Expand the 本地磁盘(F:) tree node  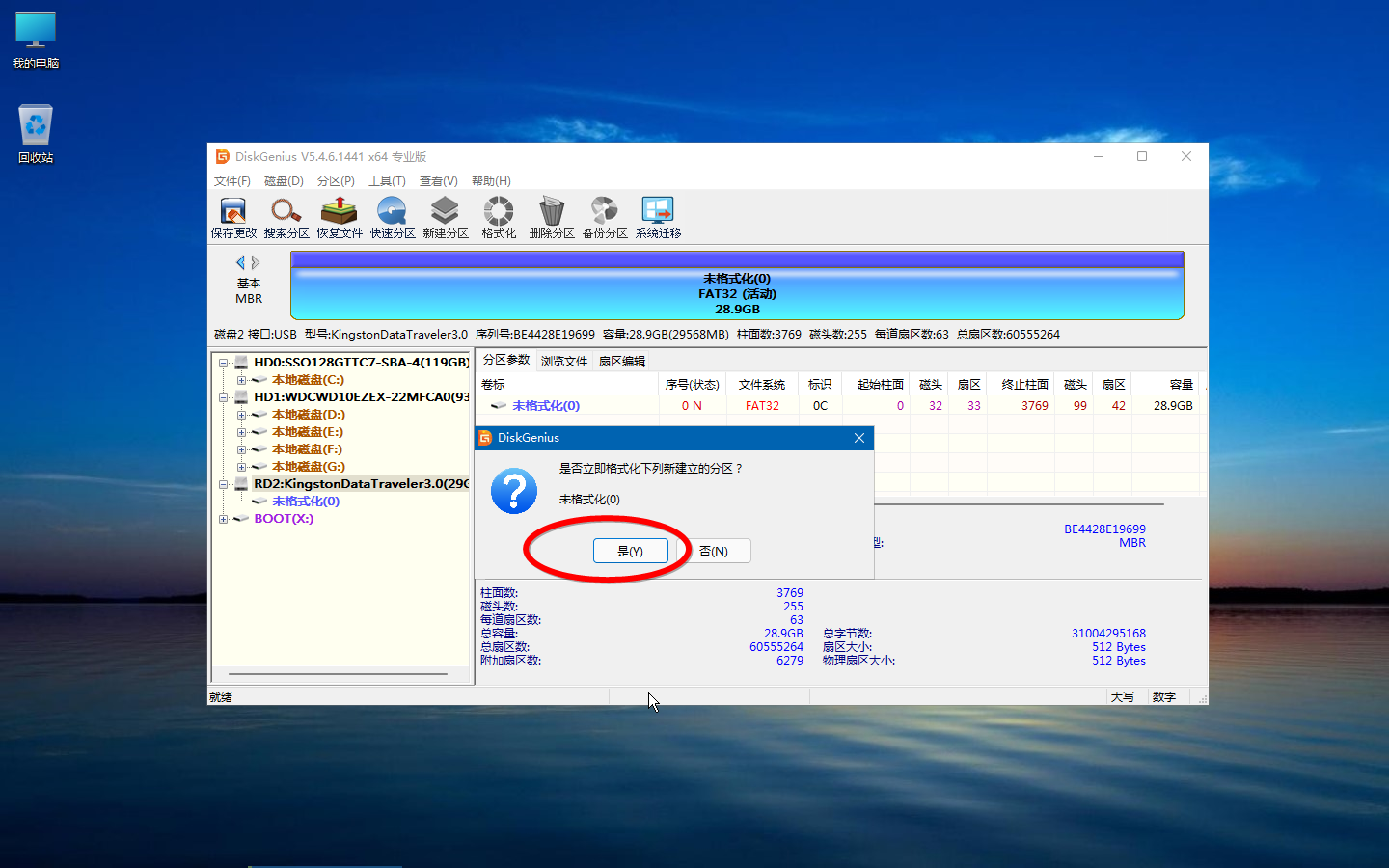point(241,449)
